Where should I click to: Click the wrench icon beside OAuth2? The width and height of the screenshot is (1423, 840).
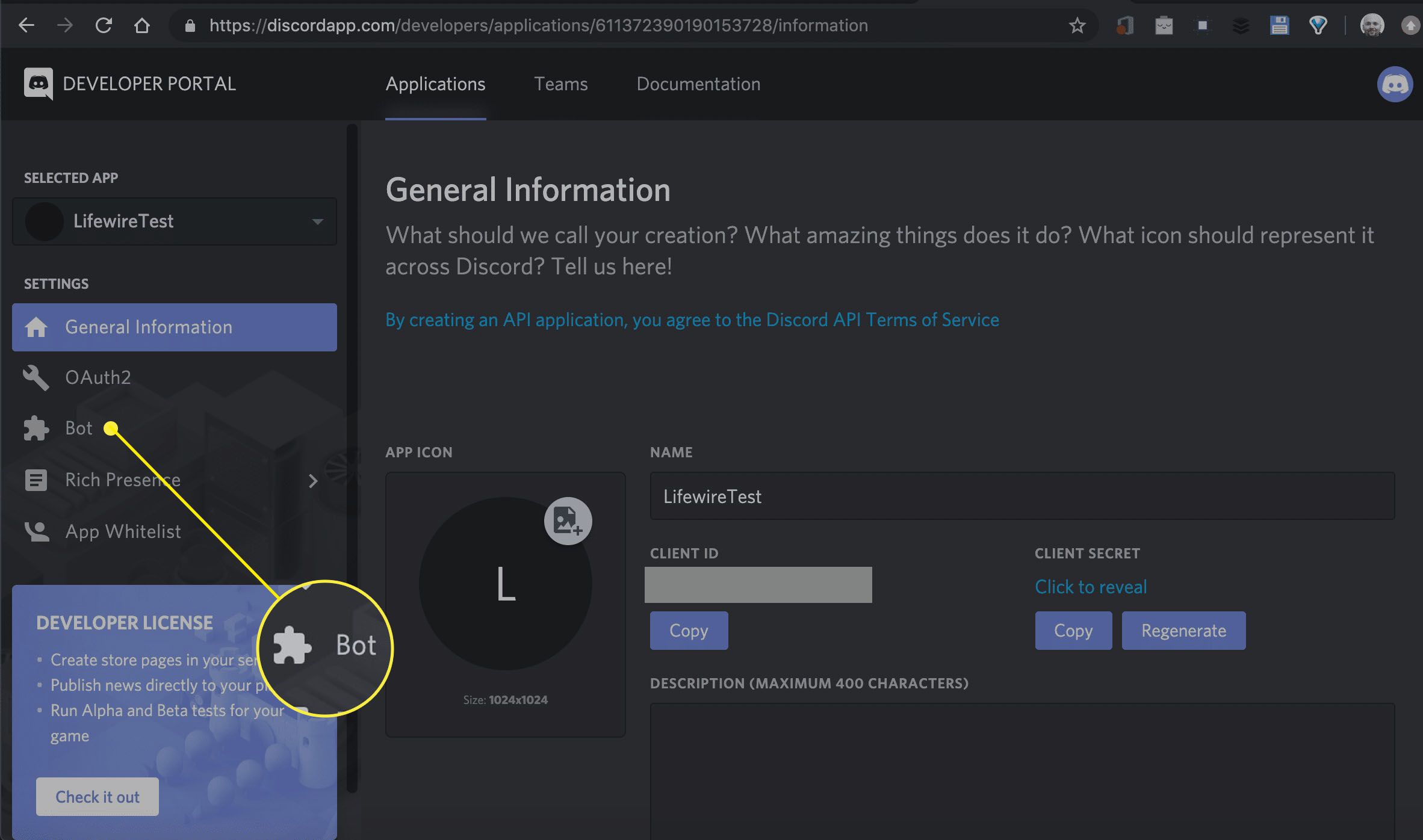(36, 378)
